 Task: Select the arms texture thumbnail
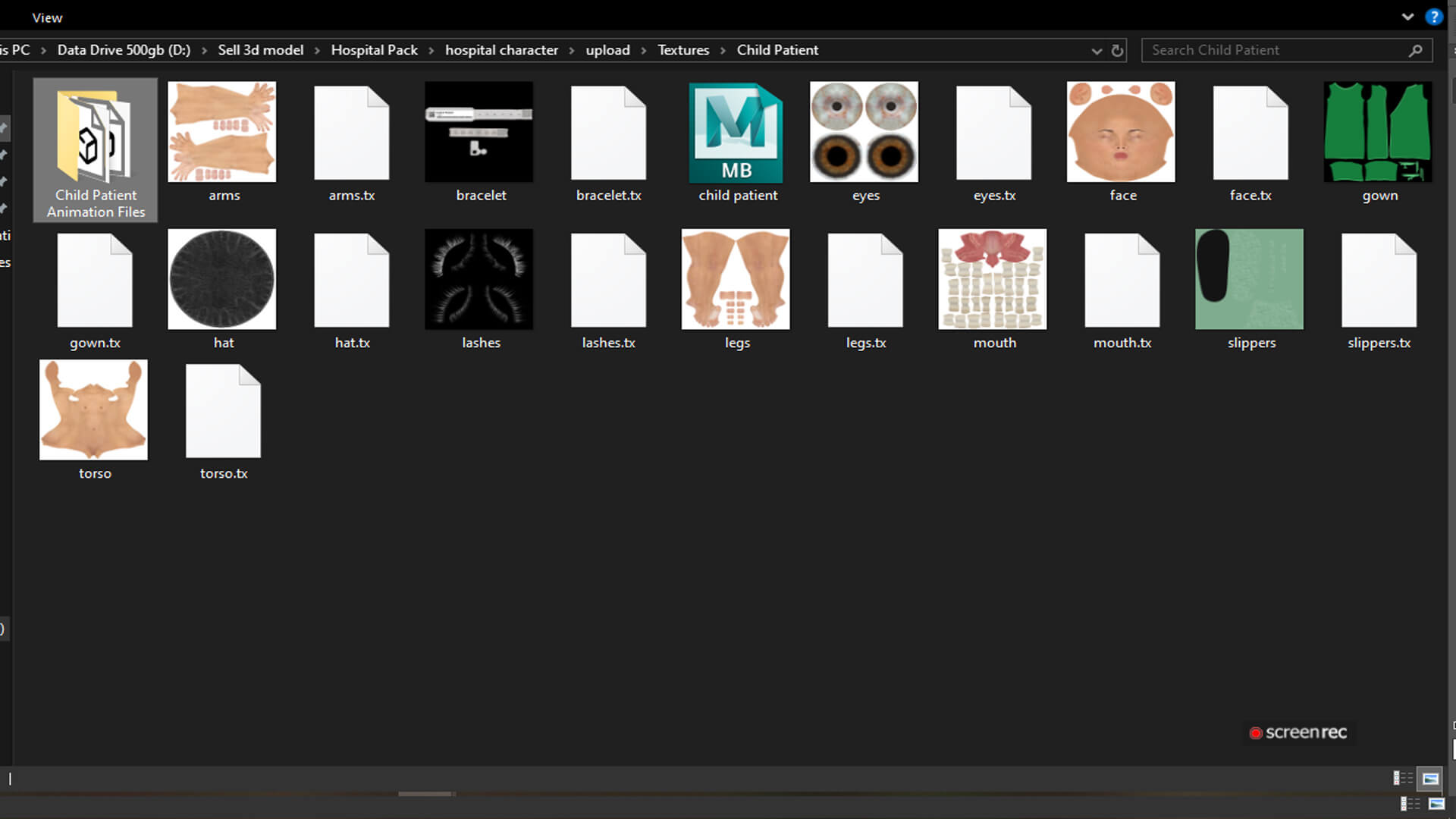point(222,132)
